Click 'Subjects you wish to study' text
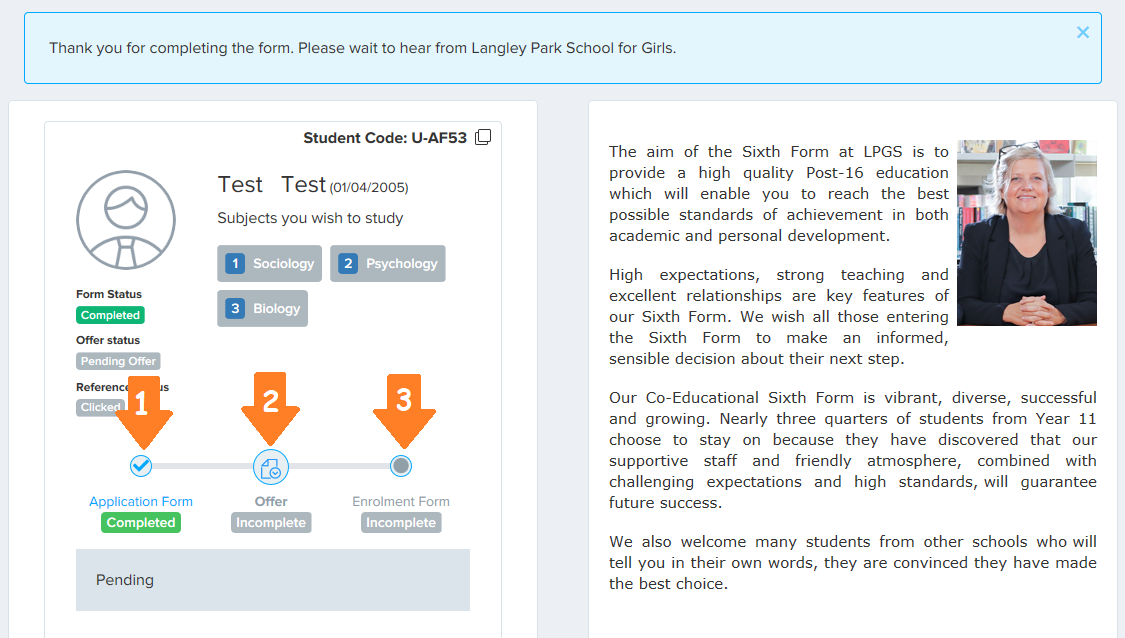The image size is (1125, 638). [x=311, y=218]
